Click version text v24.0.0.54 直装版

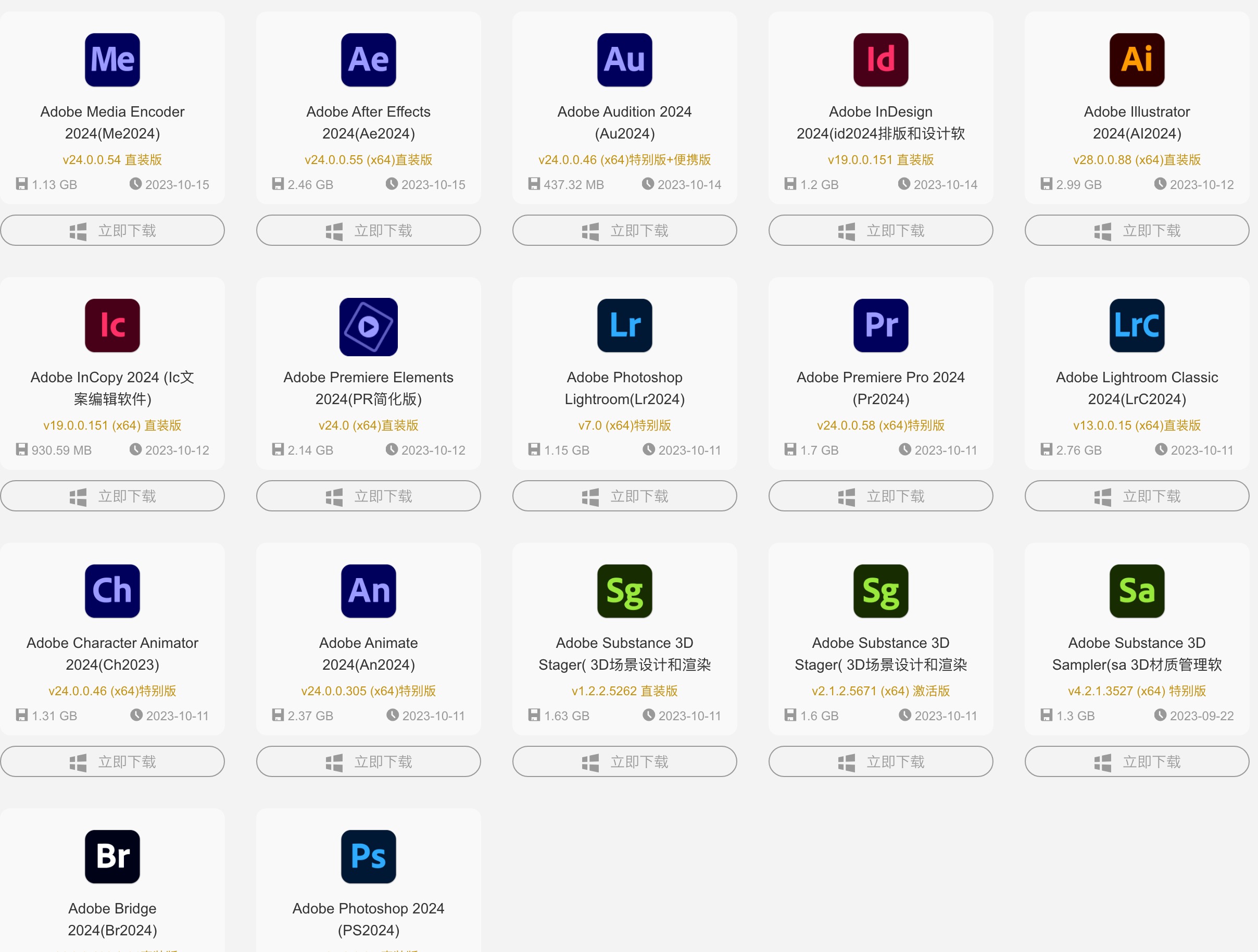click(112, 160)
